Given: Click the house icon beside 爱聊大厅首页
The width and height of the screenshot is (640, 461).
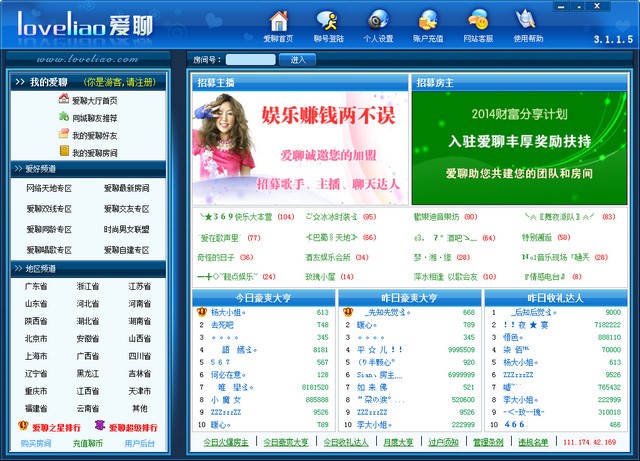Looking at the screenshot, I should (x=64, y=98).
